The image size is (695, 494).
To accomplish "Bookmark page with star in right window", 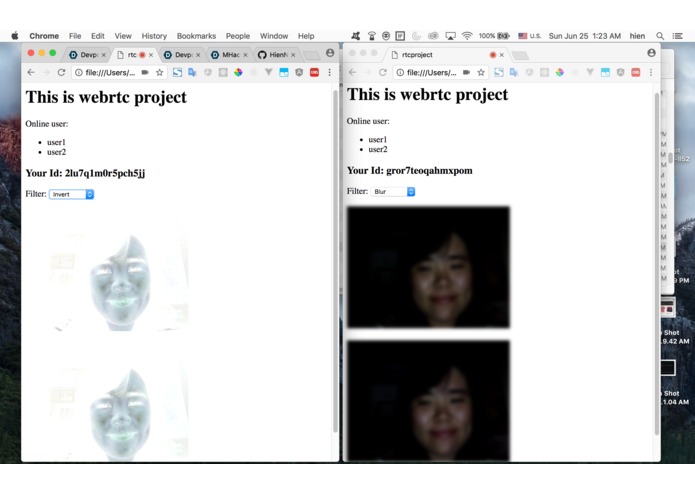I will 481,72.
